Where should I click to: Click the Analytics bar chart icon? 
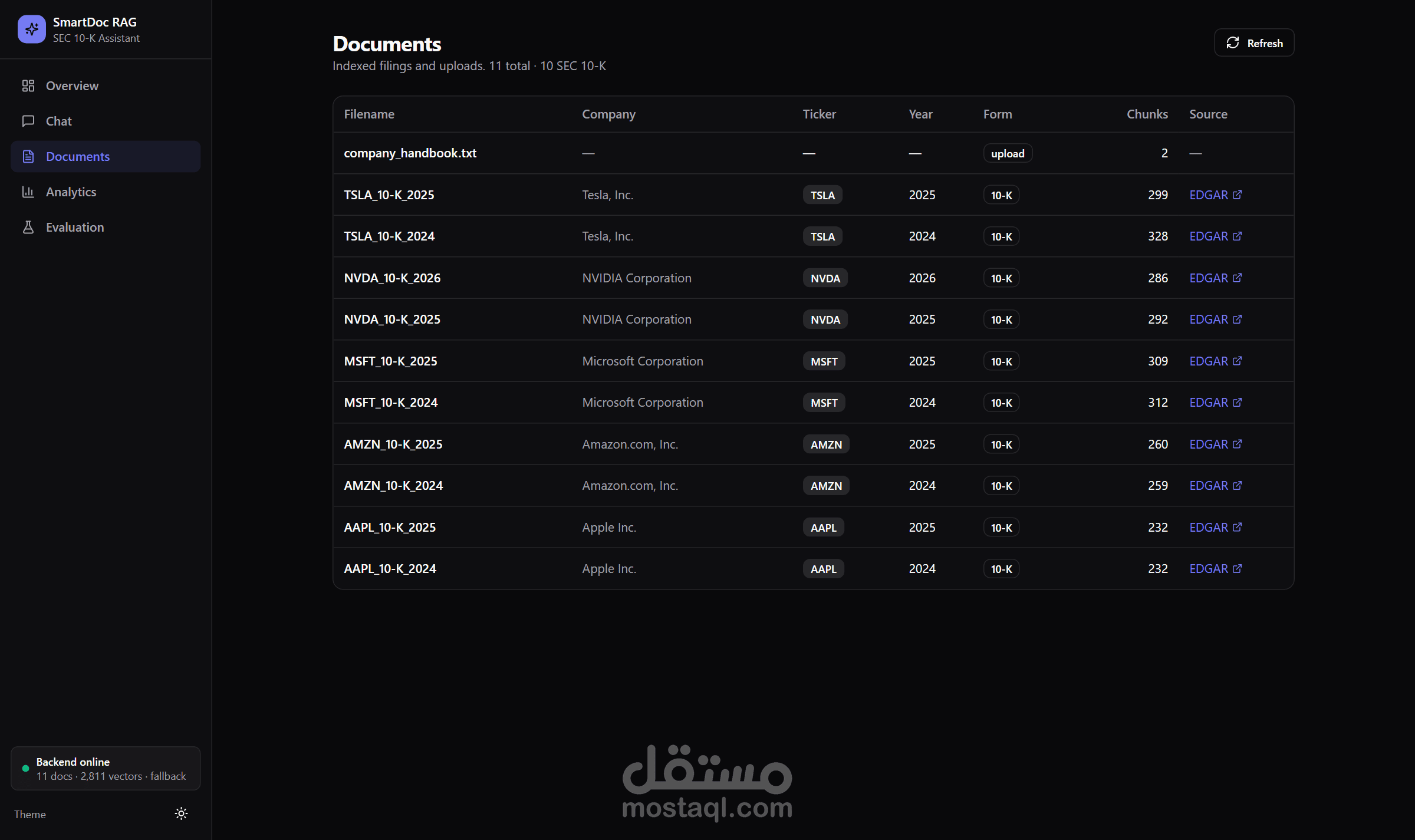(28, 192)
